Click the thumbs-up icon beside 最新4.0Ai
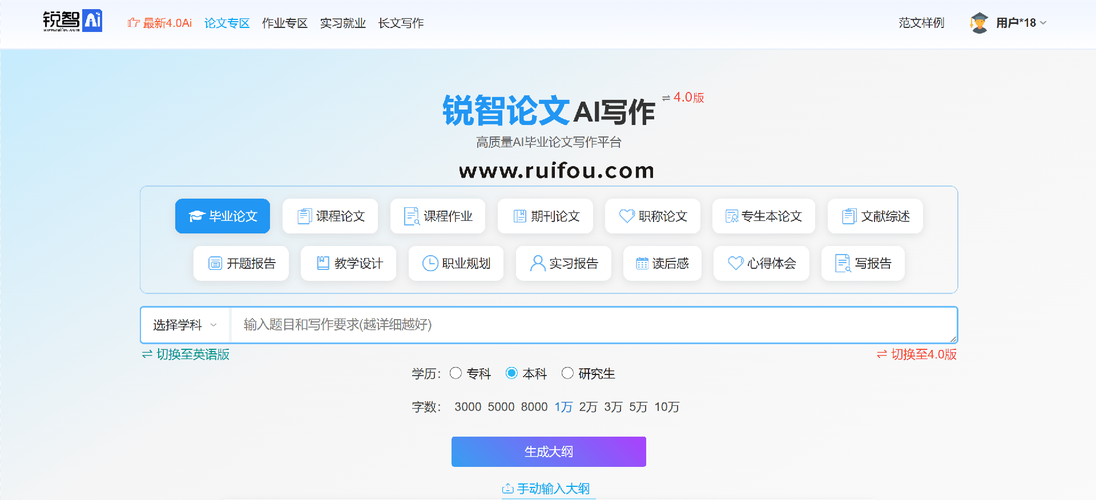 (133, 23)
